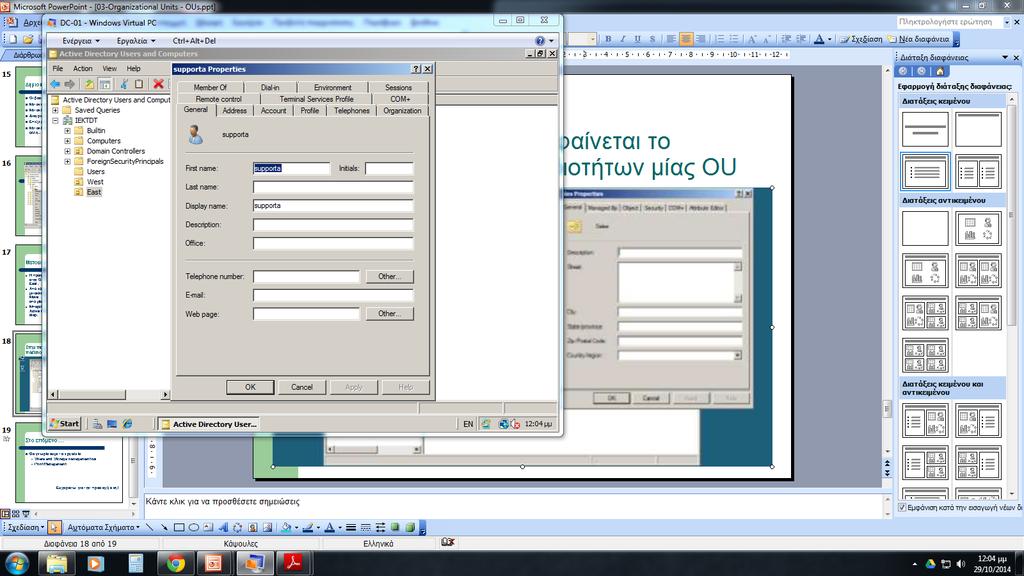Open Fill Color bucket on drawing toolbar
Viewport: 1024px width, 576px height.
(285, 527)
